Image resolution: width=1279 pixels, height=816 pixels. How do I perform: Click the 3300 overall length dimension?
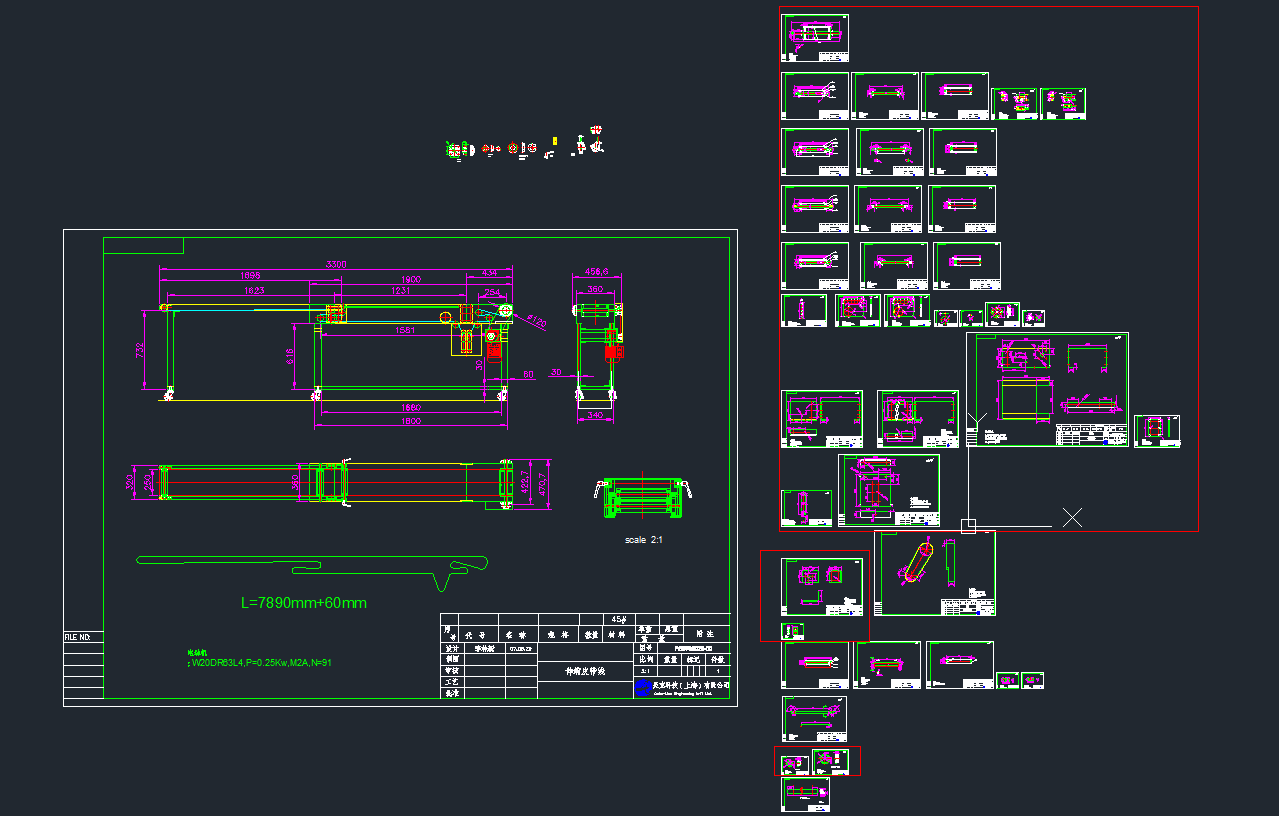click(336, 264)
